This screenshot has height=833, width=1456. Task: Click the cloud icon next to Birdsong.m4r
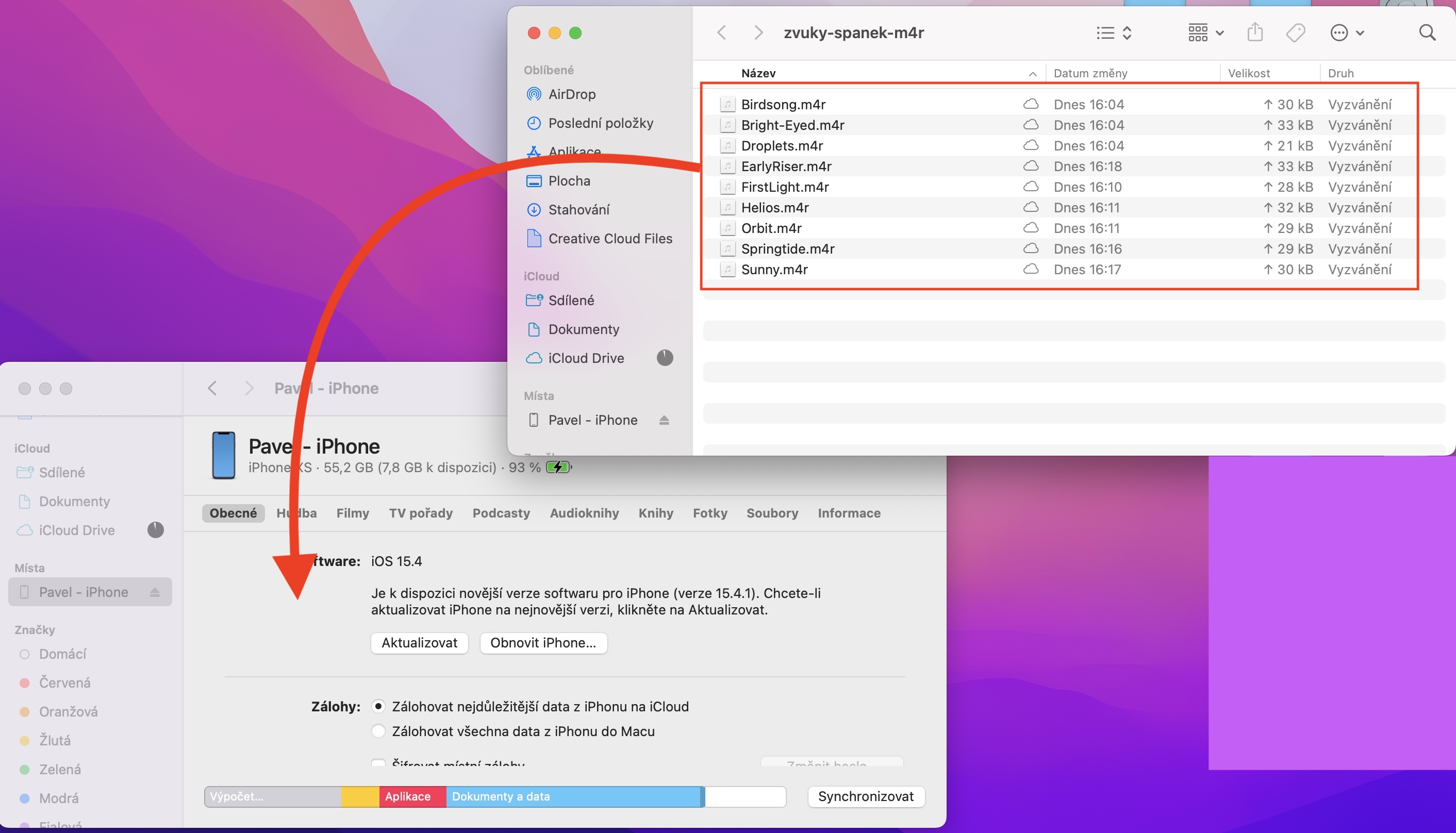click(1030, 104)
